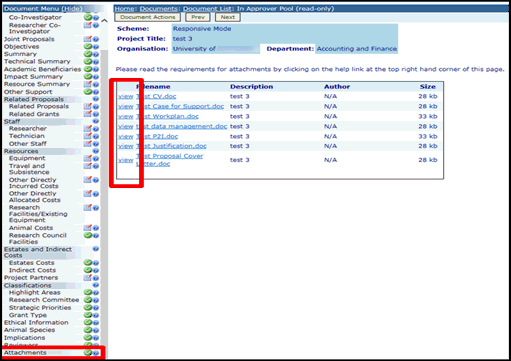The width and height of the screenshot is (511, 361).
Task: Click edit icon beside Project Partners
Action: [x=88, y=278]
